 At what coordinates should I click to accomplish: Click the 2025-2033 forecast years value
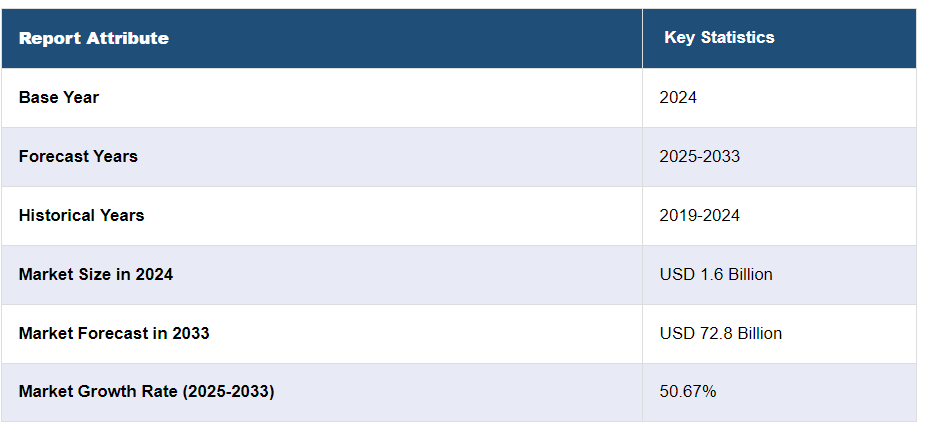[699, 156]
